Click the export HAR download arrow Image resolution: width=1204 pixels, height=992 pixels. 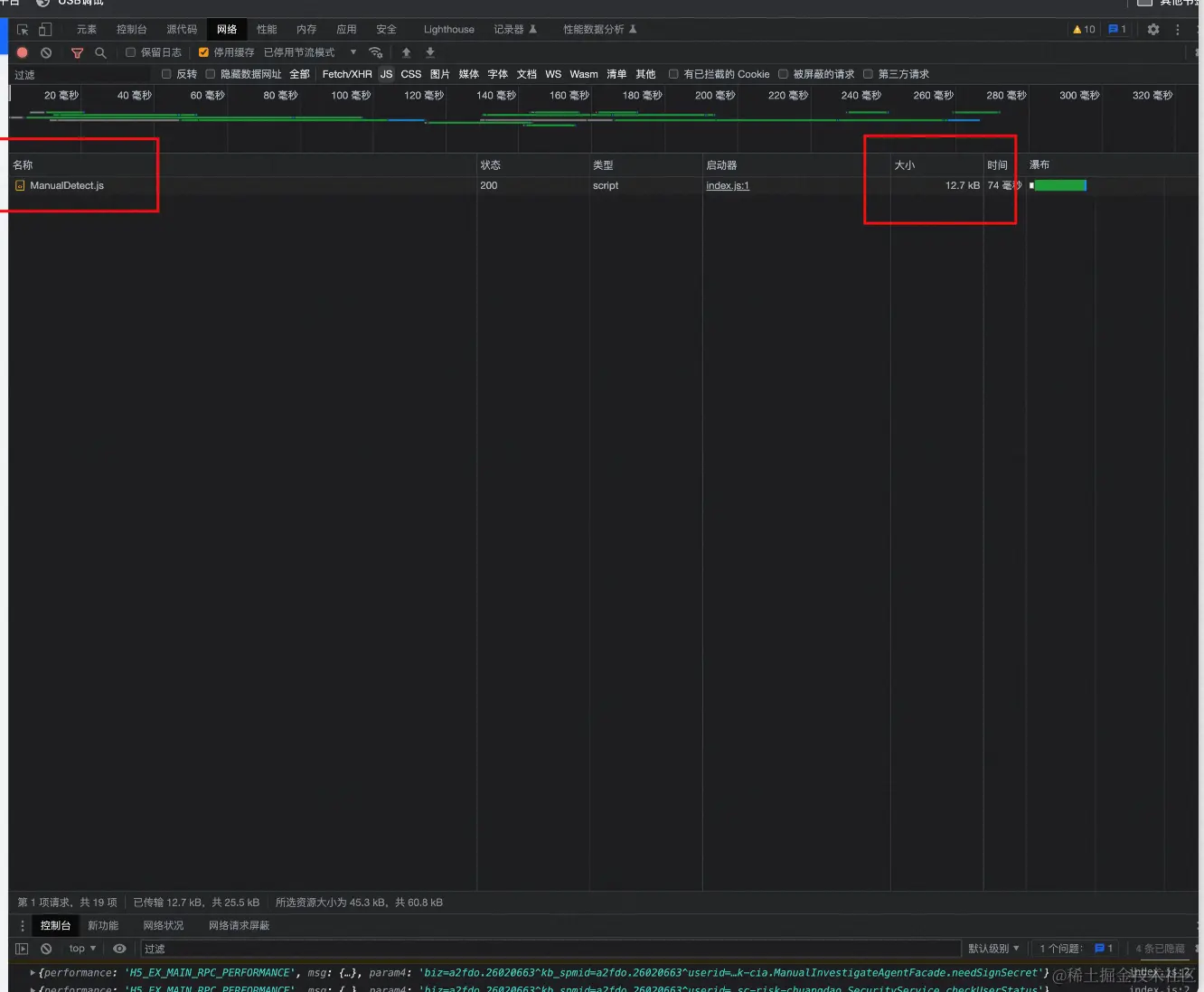(x=430, y=52)
